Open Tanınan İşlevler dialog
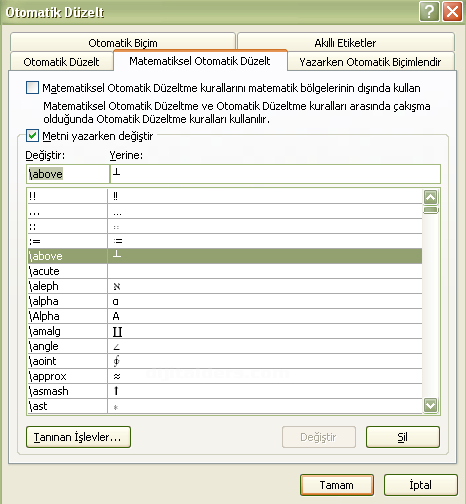 point(78,437)
